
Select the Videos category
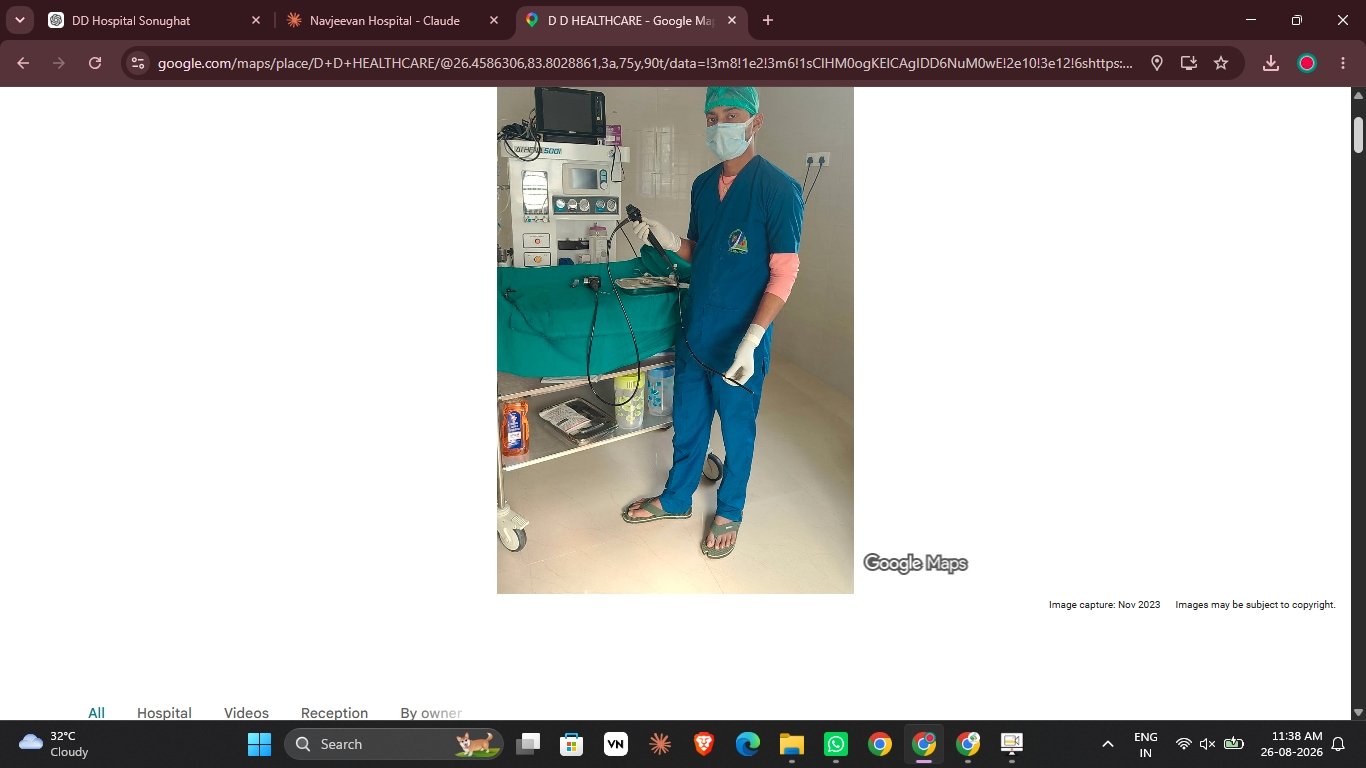(x=246, y=713)
